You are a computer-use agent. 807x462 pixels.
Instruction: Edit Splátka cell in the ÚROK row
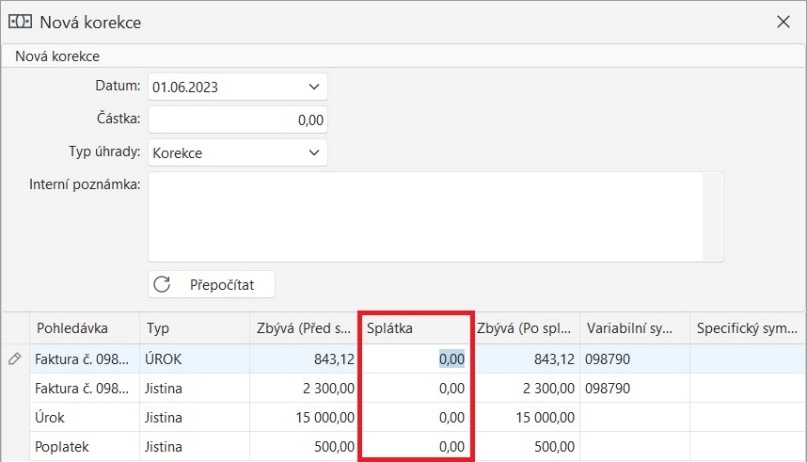click(415, 359)
